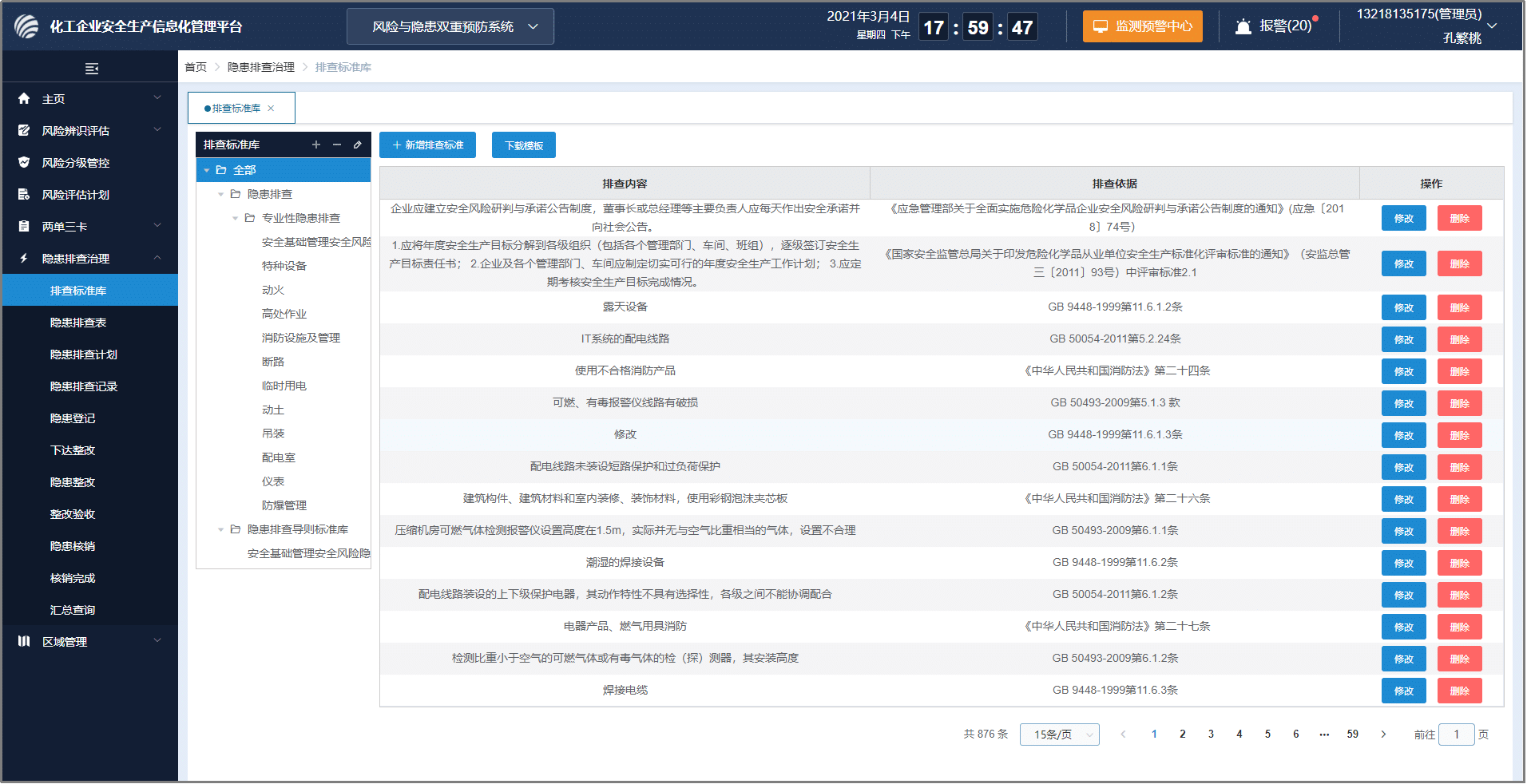
Task: Select the 防爆管理 tree item
Action: (x=284, y=505)
